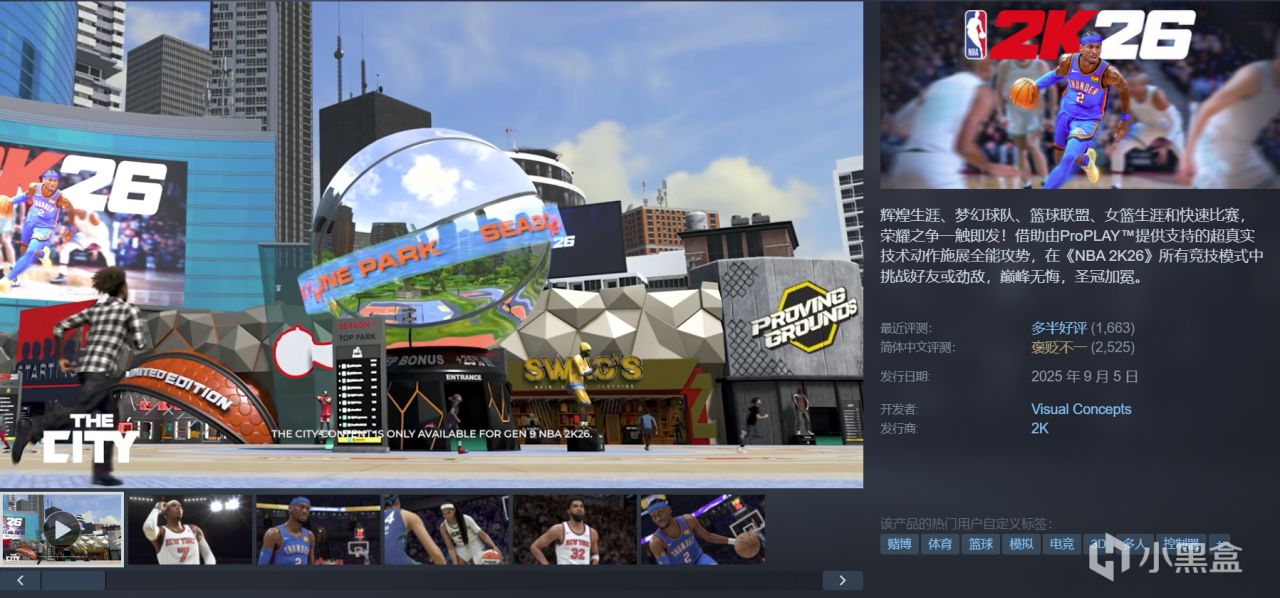The image size is (1280, 598).
Task: Click the 该产品的热门用户自定义标签 heading
Action: (965, 524)
